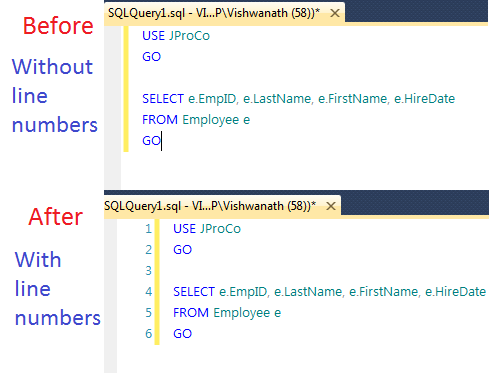
Task: Close the top SQLQuery1.sql tab
Action: (x=335, y=13)
